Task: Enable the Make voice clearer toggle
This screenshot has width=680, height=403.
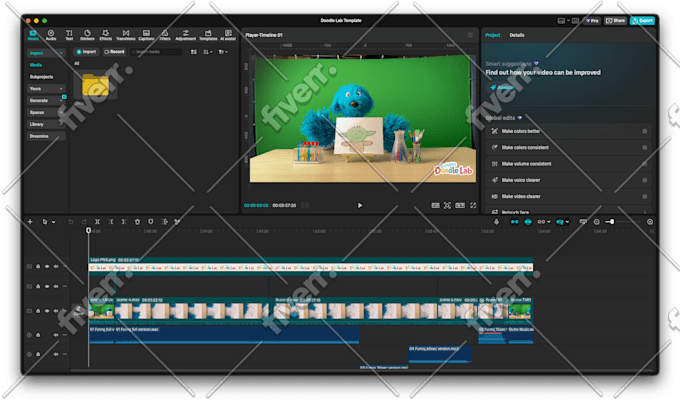Action: (x=645, y=180)
